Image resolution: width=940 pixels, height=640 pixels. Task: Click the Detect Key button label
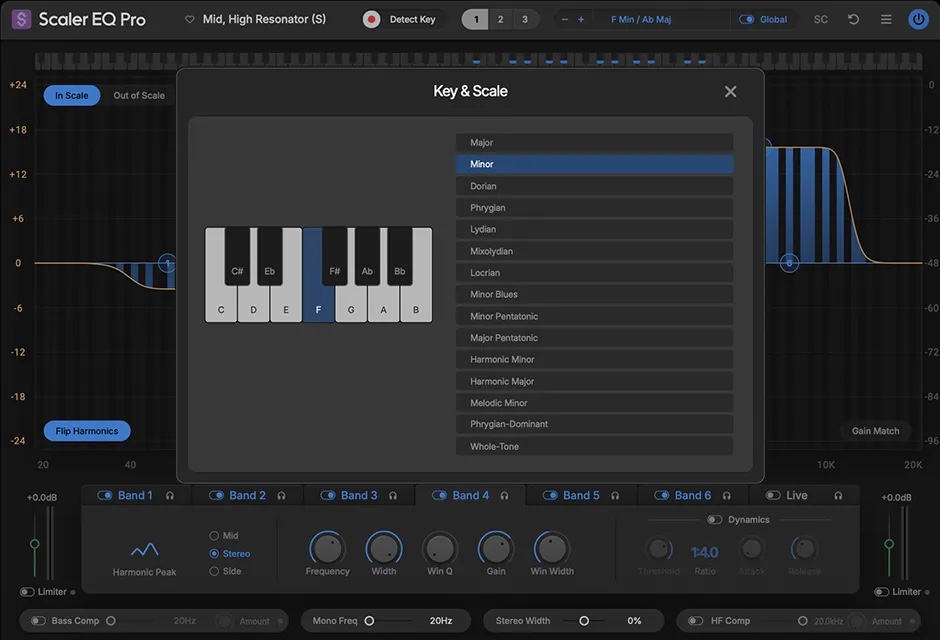click(412, 19)
